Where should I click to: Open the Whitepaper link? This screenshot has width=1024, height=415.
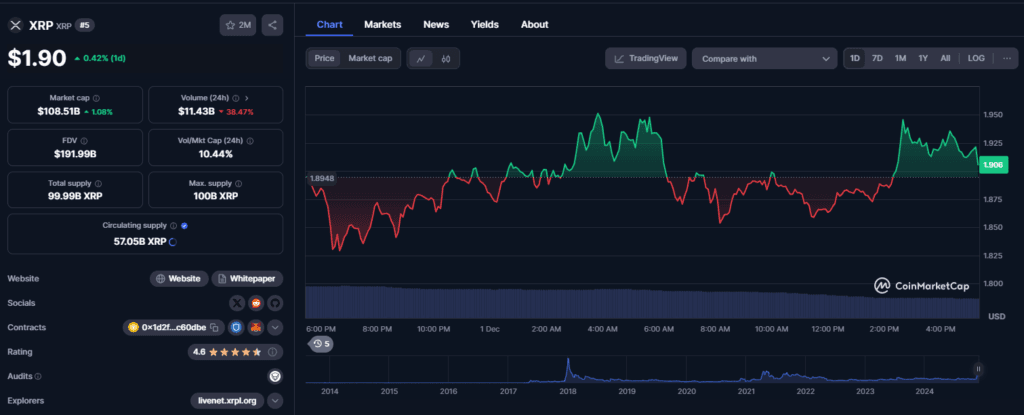247,278
